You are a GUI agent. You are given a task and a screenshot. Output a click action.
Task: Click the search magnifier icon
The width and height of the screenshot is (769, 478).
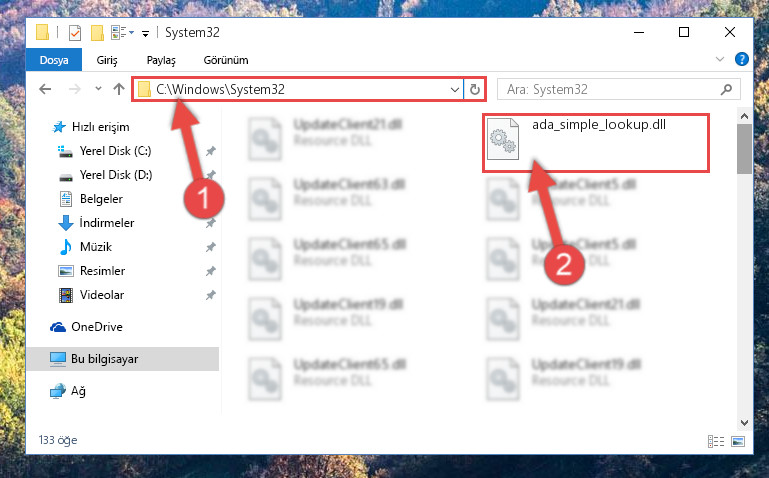click(726, 89)
